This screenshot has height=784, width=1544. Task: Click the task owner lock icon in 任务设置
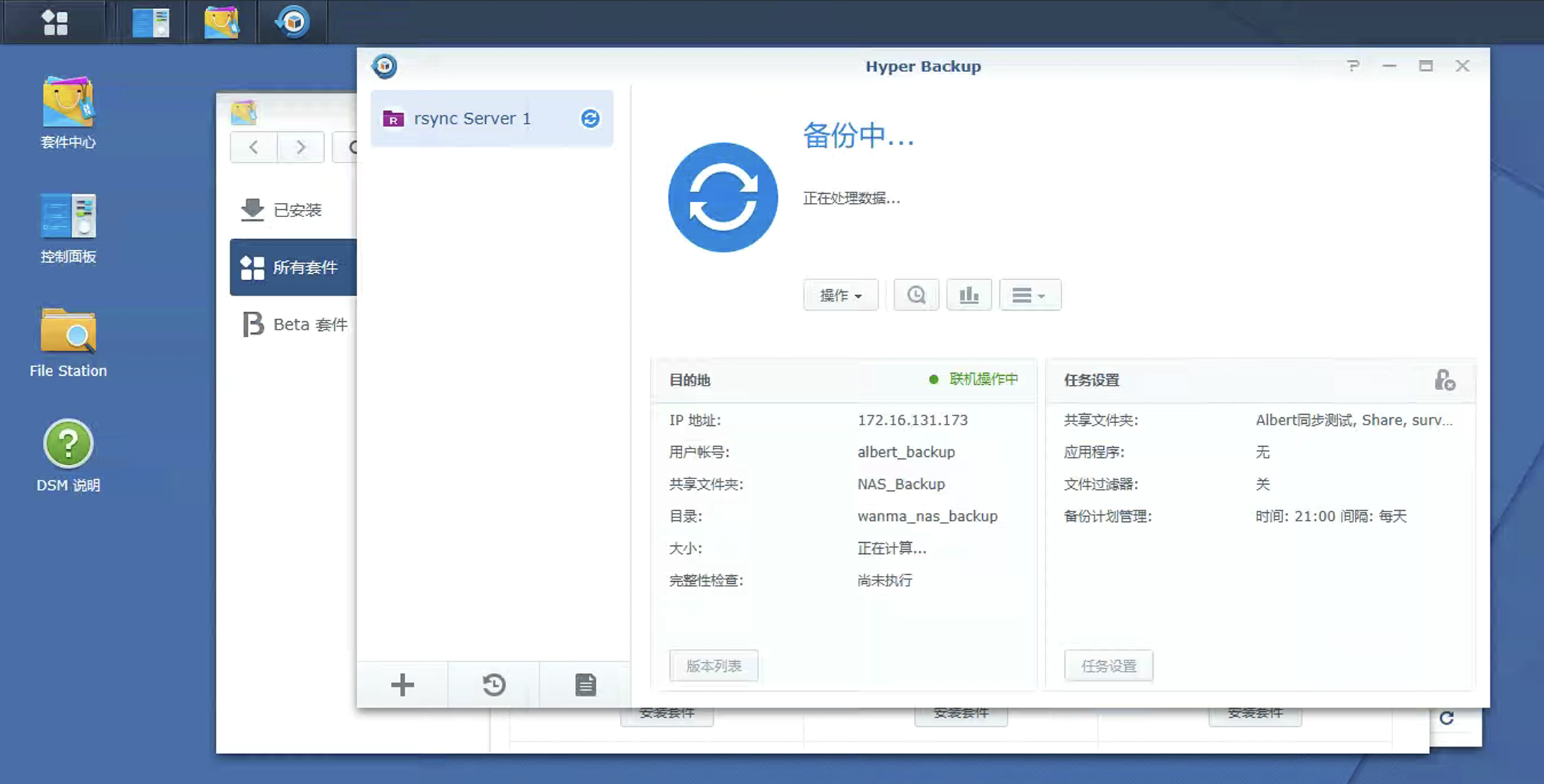[1444, 380]
